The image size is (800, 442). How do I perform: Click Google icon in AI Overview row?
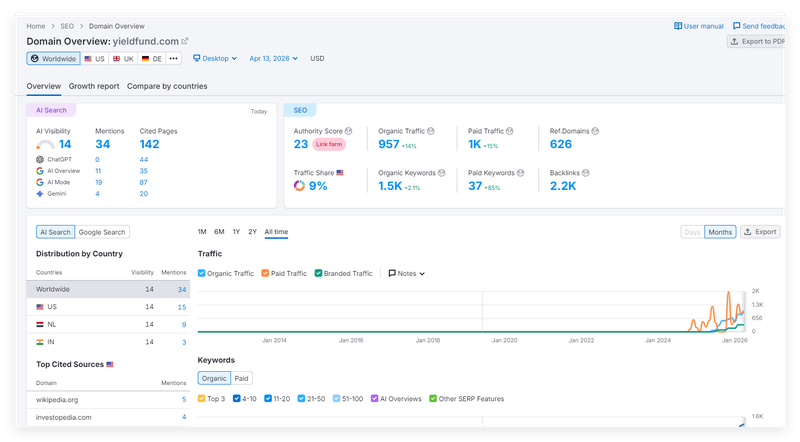click(40, 171)
